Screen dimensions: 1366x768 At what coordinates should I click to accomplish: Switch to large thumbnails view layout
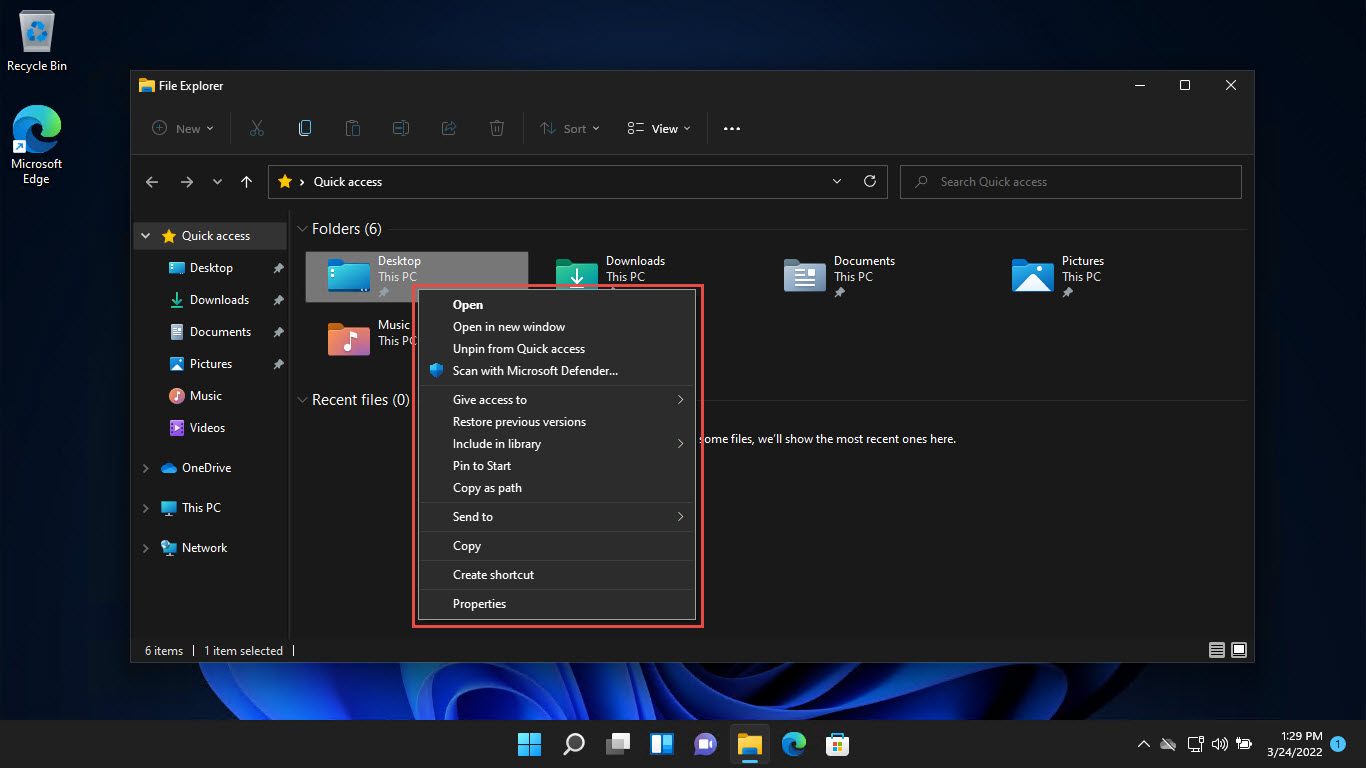click(x=1239, y=650)
